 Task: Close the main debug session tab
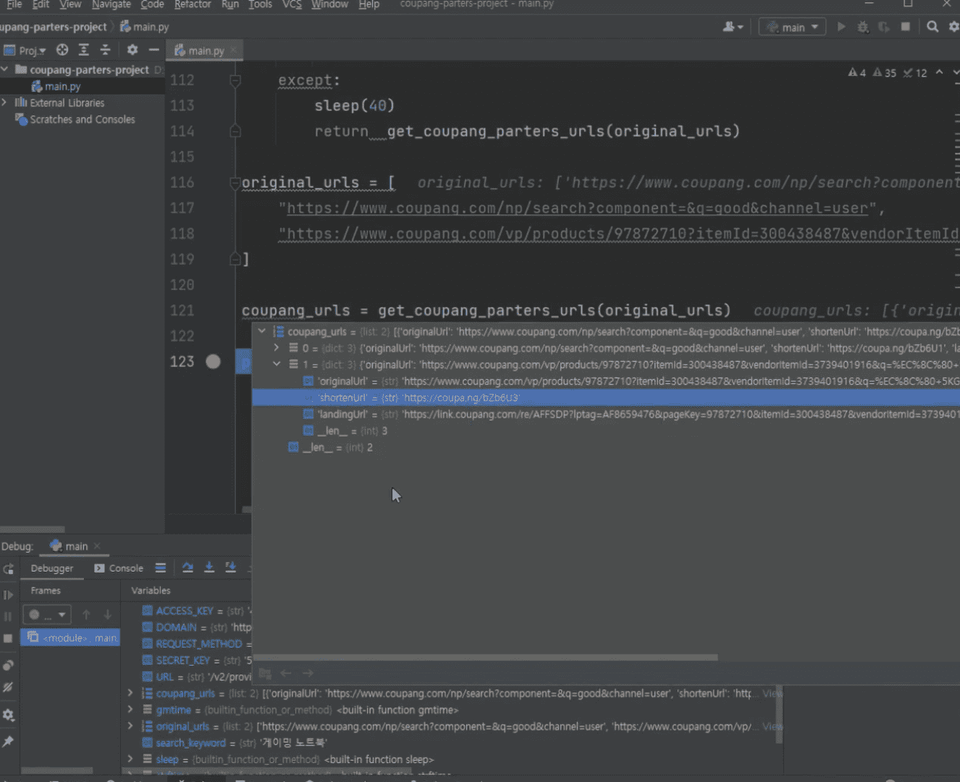tap(97, 546)
